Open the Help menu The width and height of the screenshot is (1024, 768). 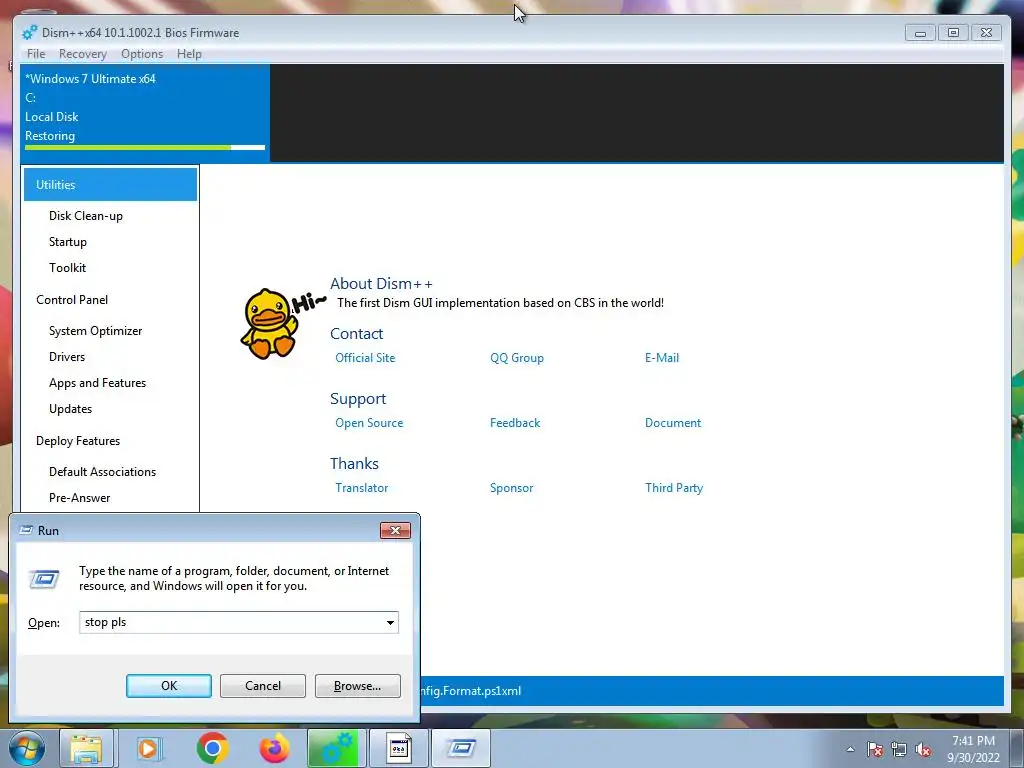pyautogui.click(x=189, y=54)
